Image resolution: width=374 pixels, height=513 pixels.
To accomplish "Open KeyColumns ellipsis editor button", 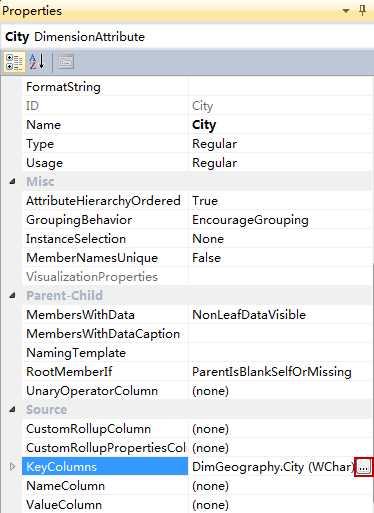I will pyautogui.click(x=363, y=467).
